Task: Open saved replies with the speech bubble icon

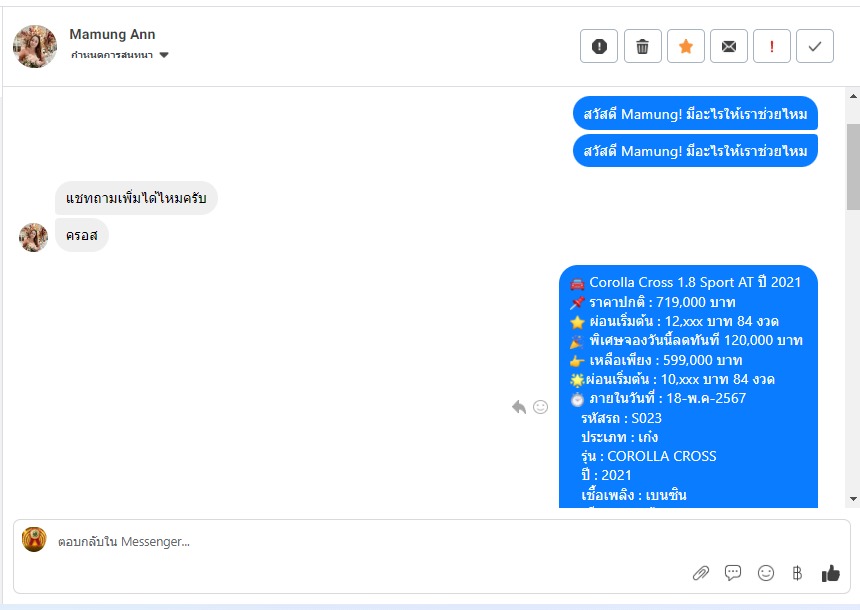Action: click(733, 573)
